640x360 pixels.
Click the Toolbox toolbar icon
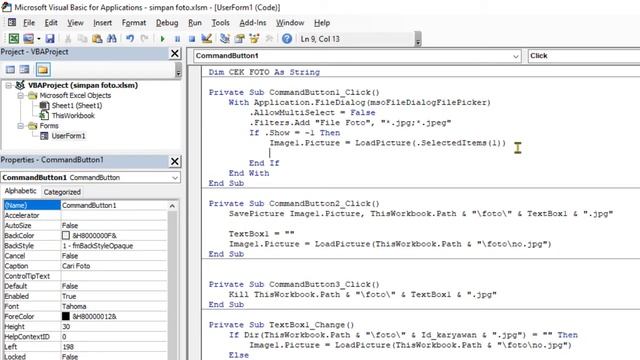269,39
